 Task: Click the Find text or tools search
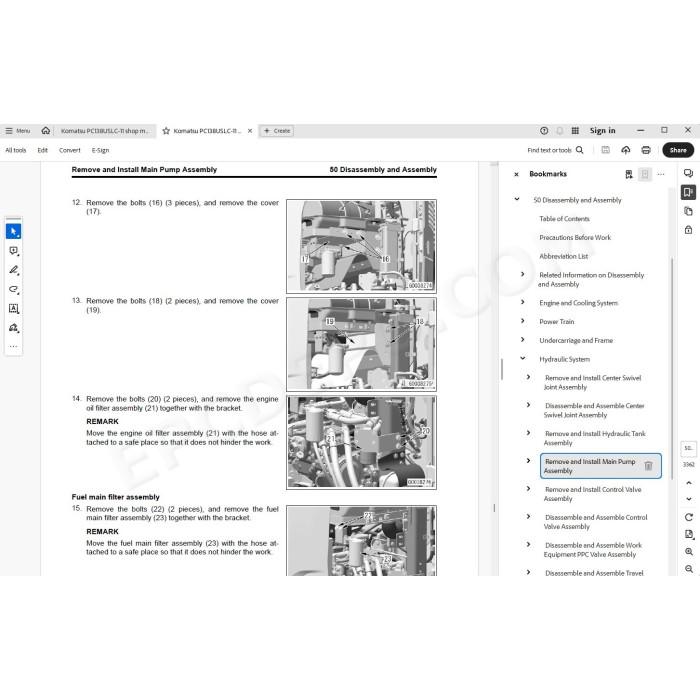point(555,150)
